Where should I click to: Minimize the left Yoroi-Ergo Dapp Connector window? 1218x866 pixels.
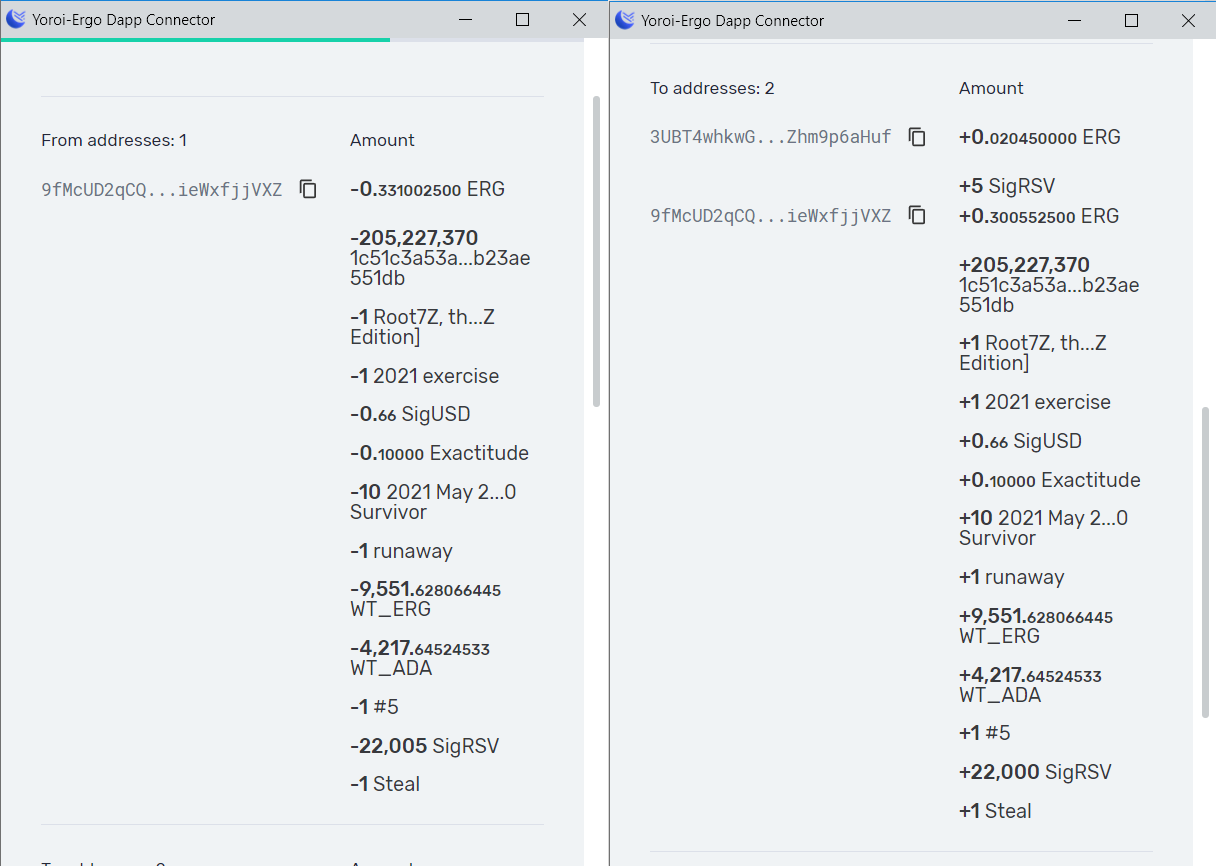coord(465,20)
